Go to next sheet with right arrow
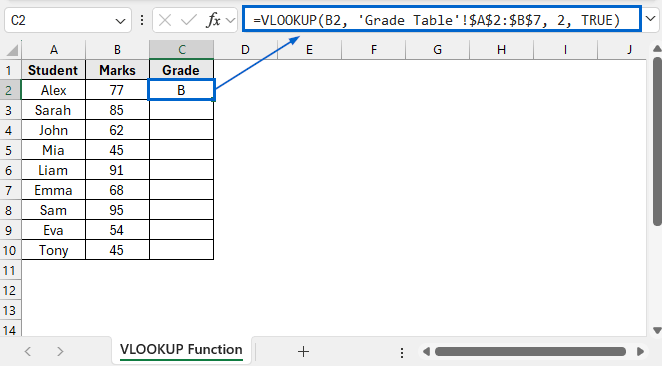 (x=60, y=351)
